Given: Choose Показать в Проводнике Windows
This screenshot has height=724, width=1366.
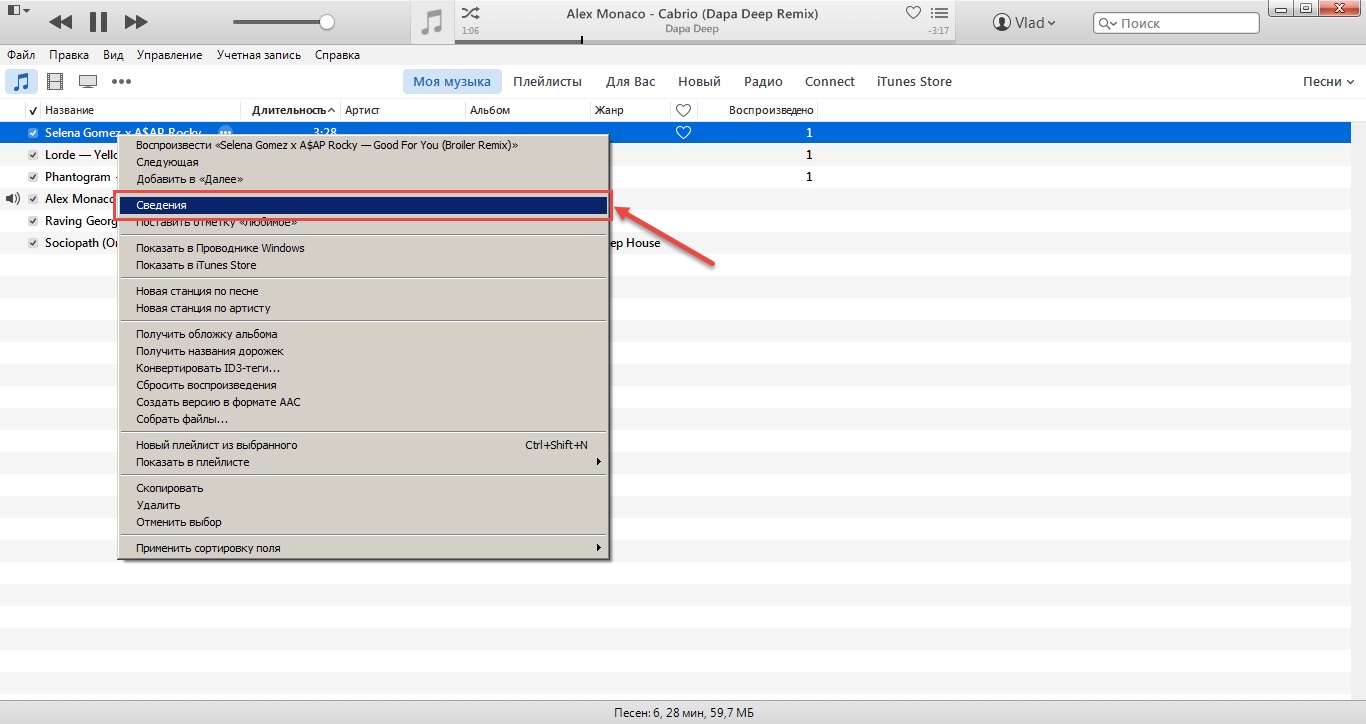Looking at the screenshot, I should coord(364,248).
